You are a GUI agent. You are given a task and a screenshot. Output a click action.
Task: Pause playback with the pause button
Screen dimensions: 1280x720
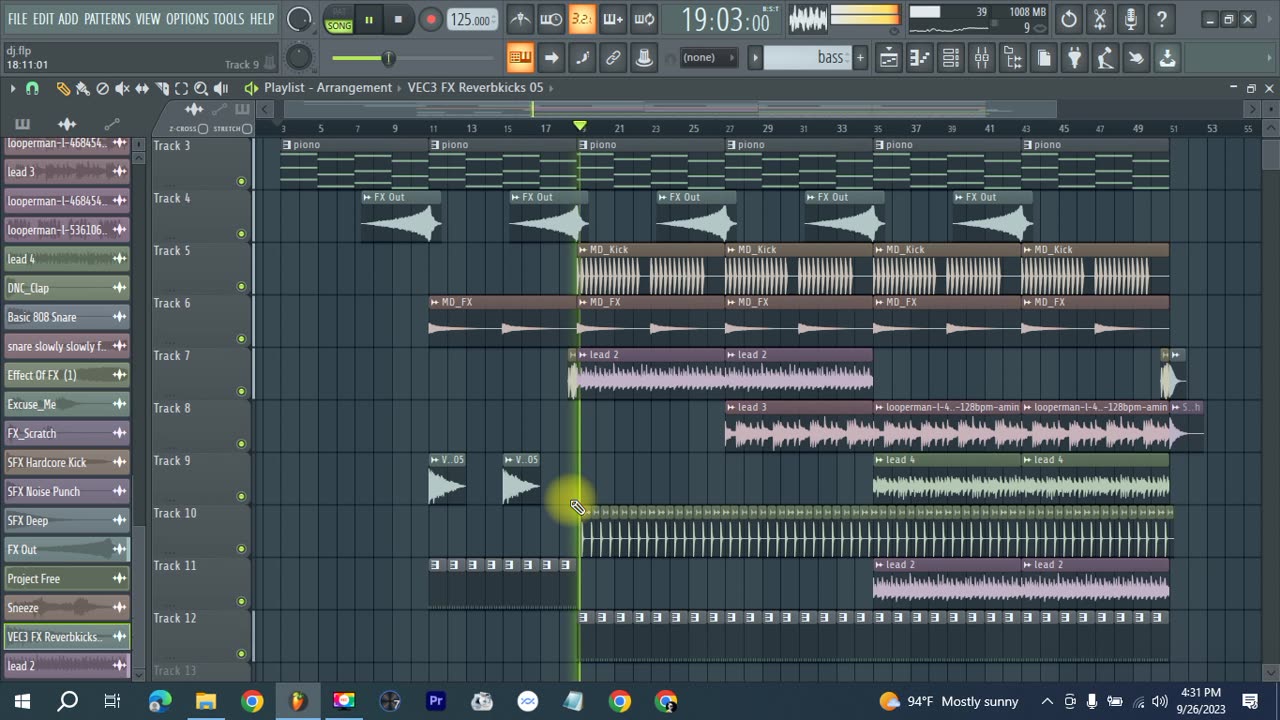[x=368, y=19]
